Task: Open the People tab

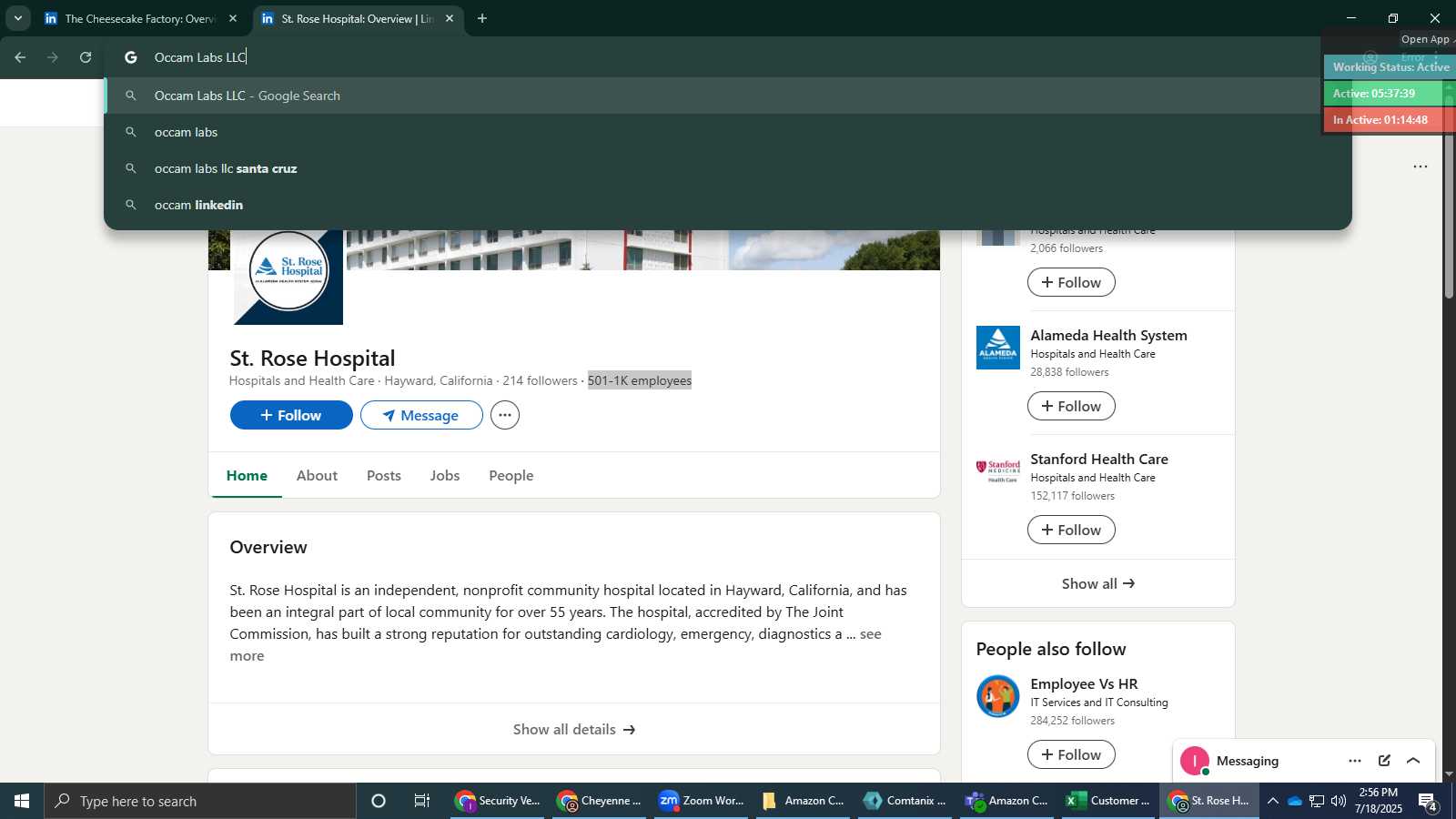Action: click(511, 475)
